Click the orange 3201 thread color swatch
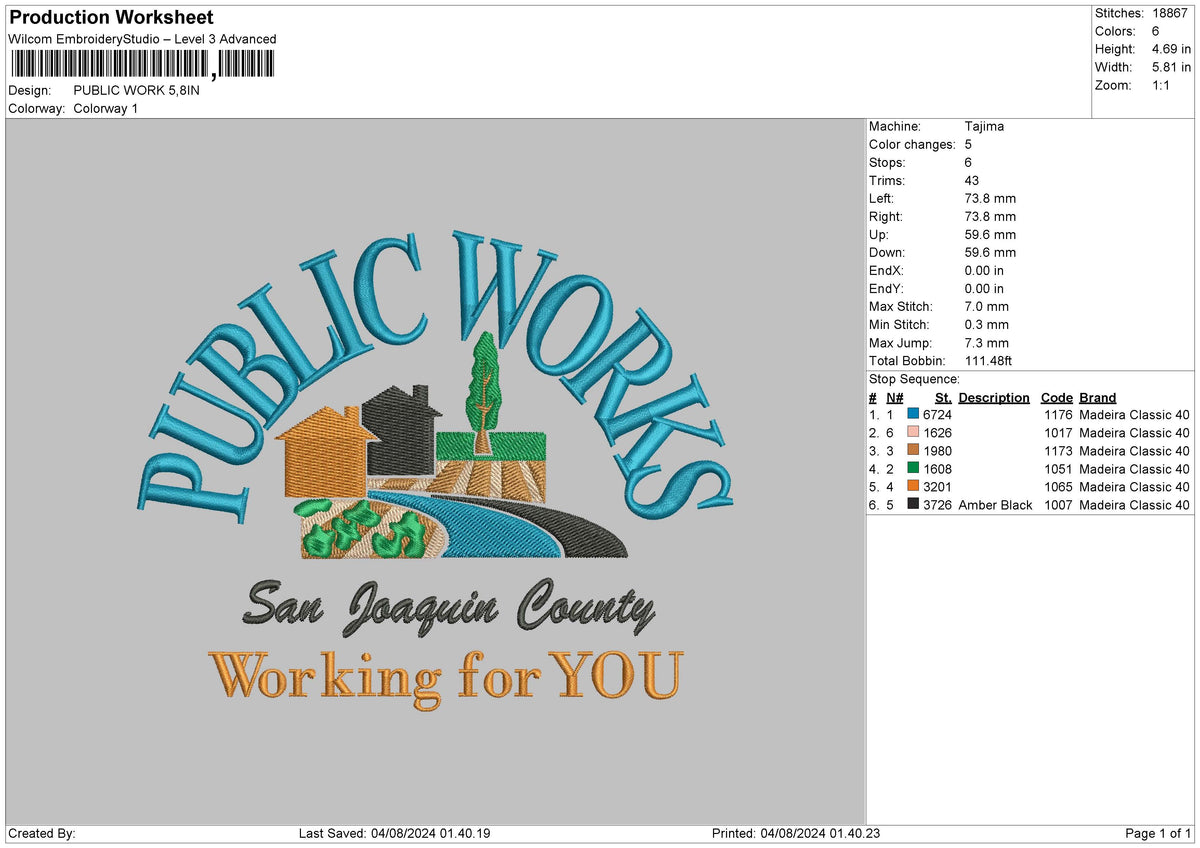This screenshot has width=1200, height=848. [x=913, y=486]
